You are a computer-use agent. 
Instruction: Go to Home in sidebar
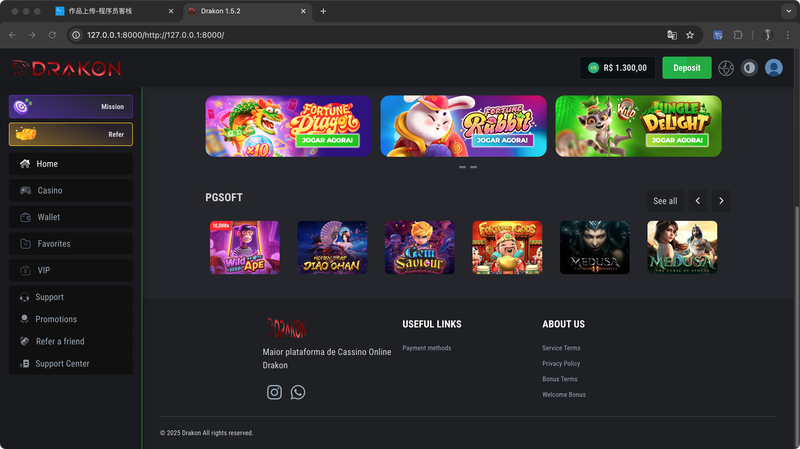71,164
